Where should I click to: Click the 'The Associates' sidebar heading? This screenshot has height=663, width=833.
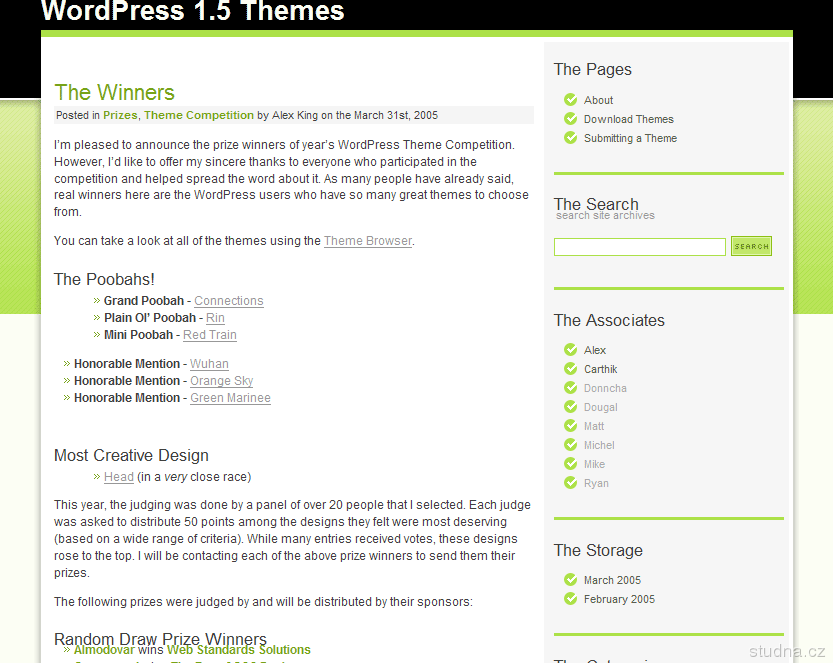pos(609,320)
